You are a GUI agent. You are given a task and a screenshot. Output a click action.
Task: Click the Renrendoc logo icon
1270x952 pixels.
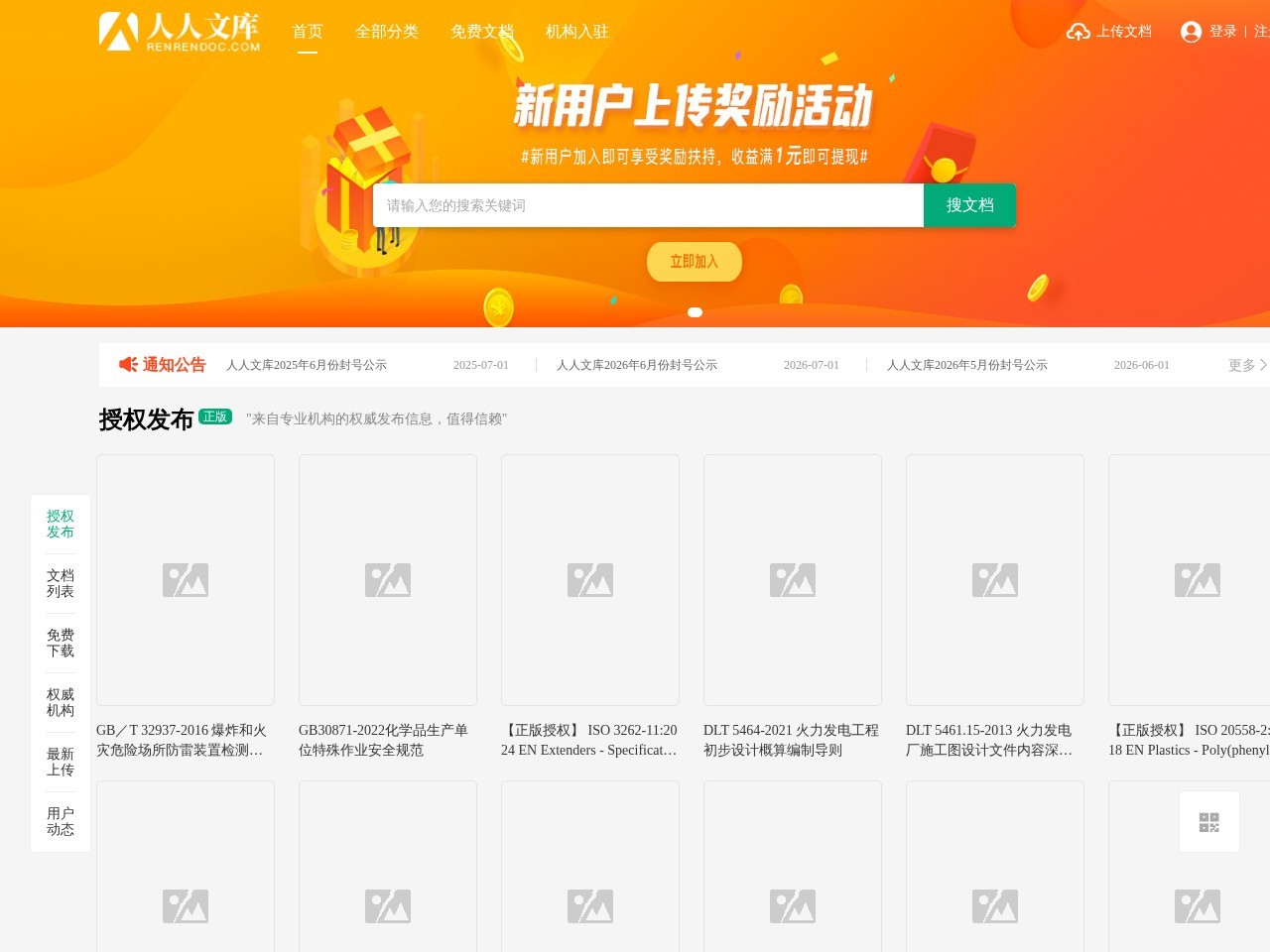pos(118,32)
